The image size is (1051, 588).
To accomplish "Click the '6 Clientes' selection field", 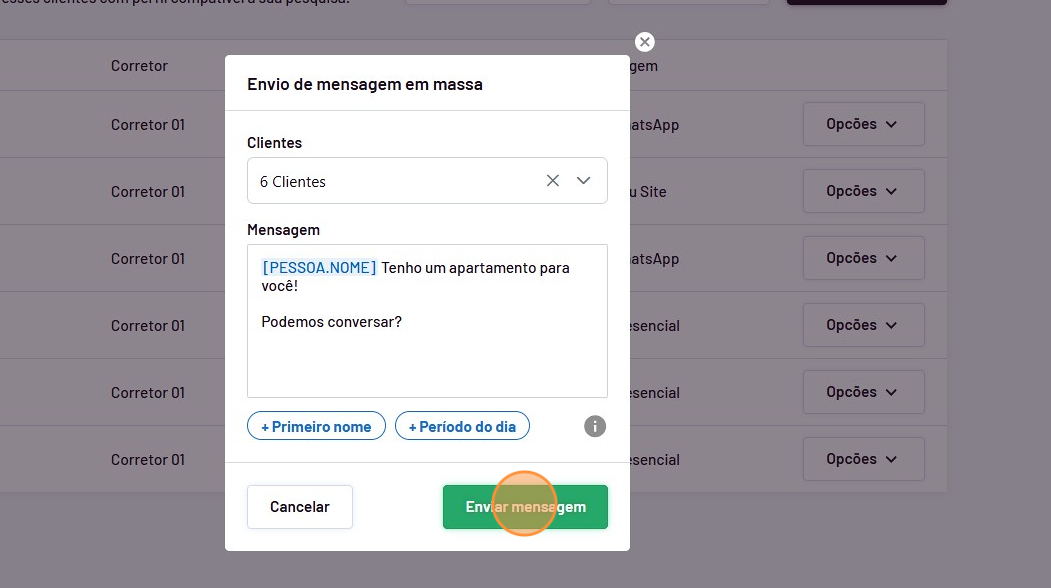I will point(390,182).
